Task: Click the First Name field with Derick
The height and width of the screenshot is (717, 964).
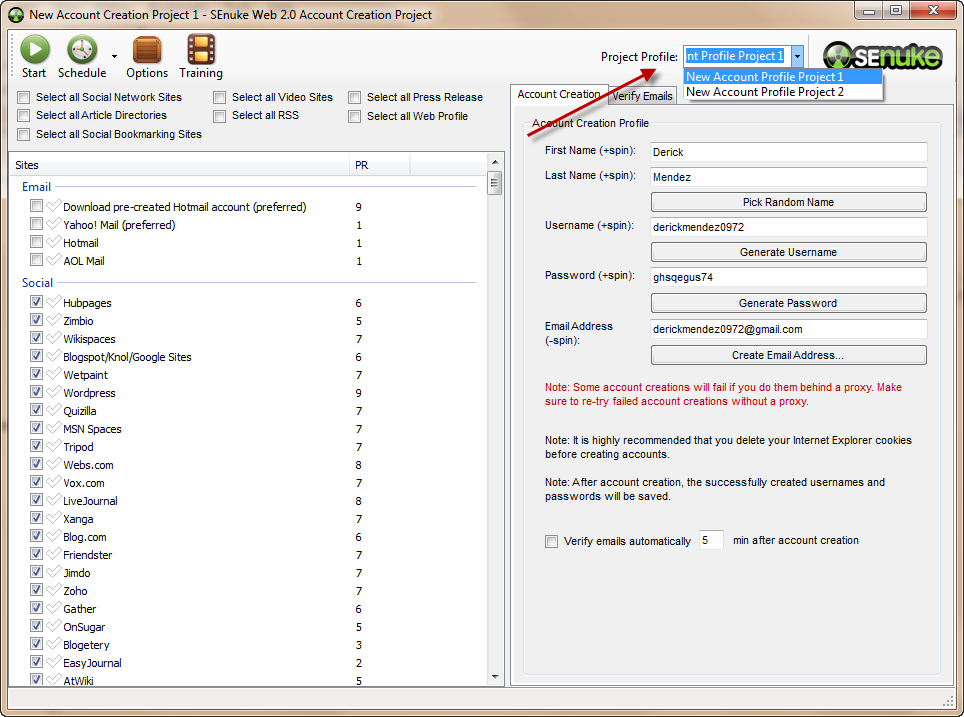Action: [x=788, y=152]
